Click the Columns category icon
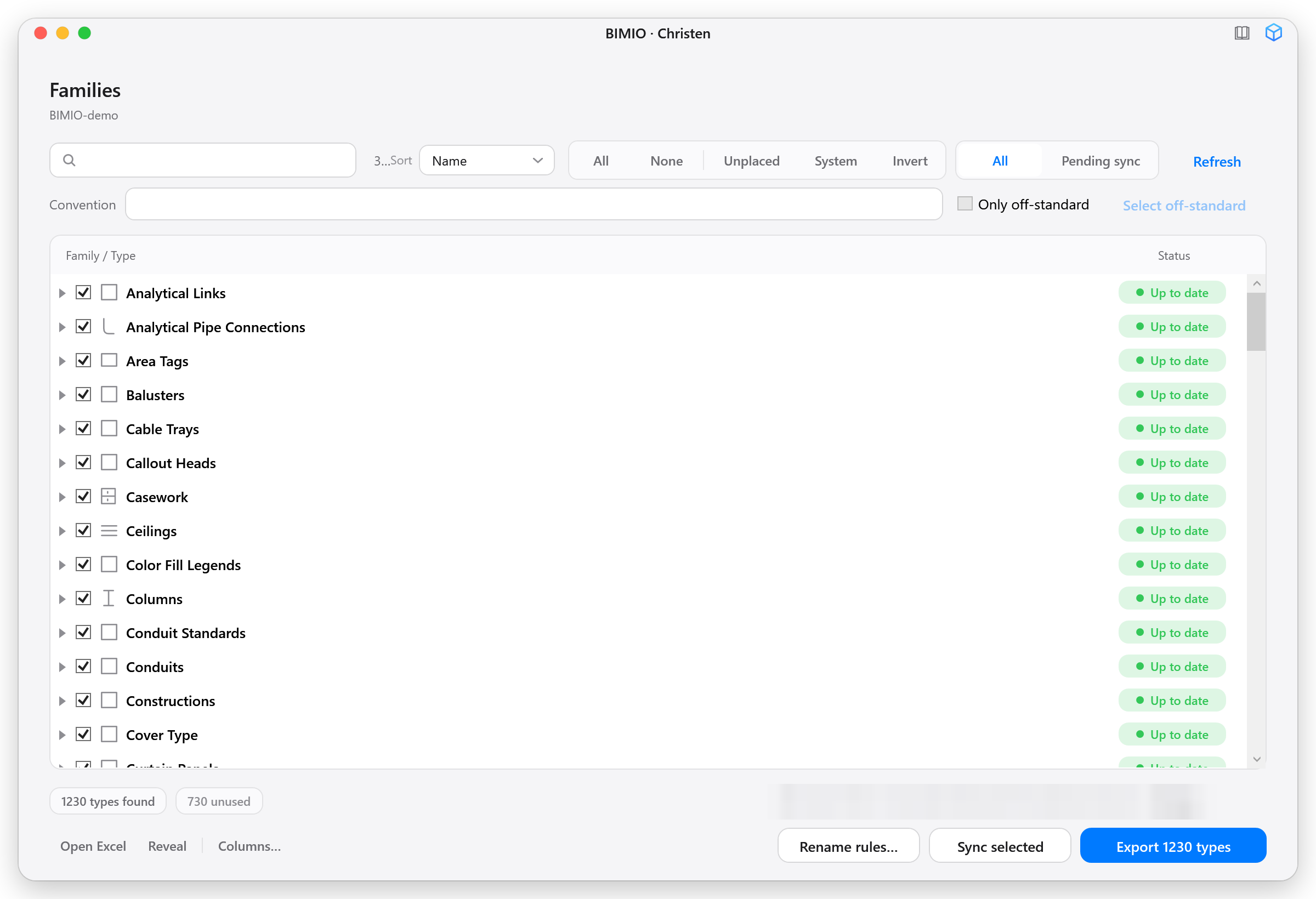 click(109, 599)
